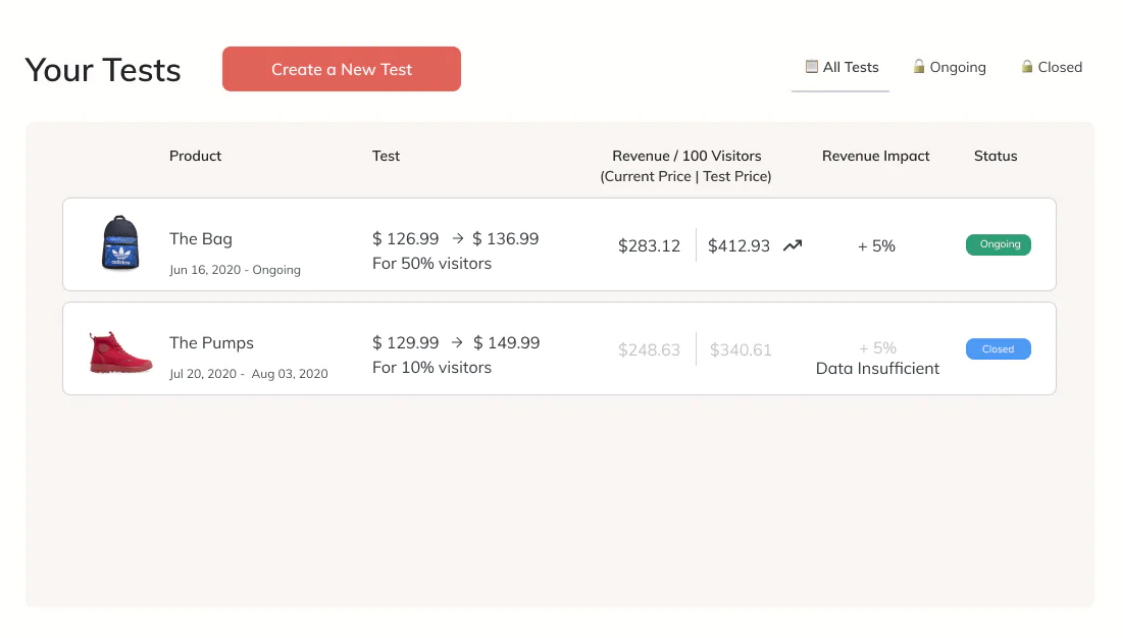
Task: Select the Closed tests tab
Action: pos(1051,67)
